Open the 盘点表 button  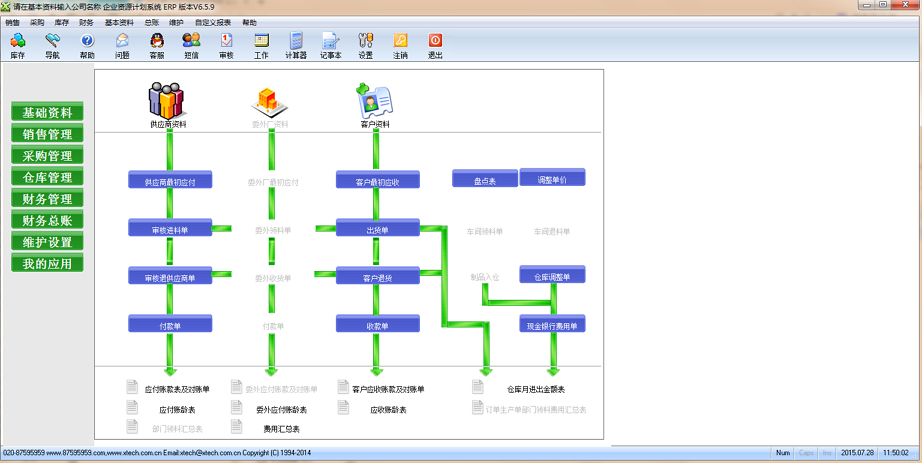(485, 179)
